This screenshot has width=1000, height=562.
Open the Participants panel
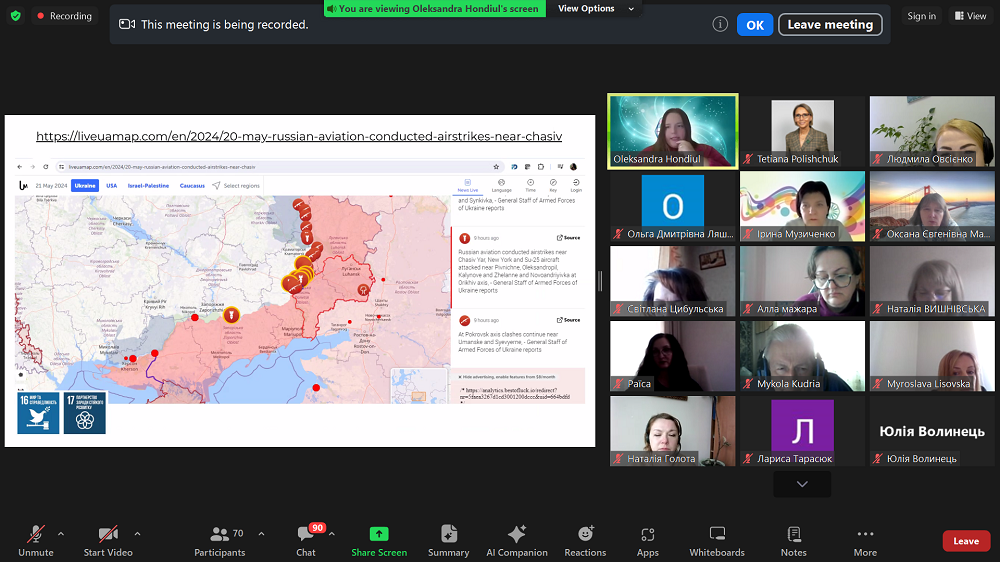tap(220, 540)
